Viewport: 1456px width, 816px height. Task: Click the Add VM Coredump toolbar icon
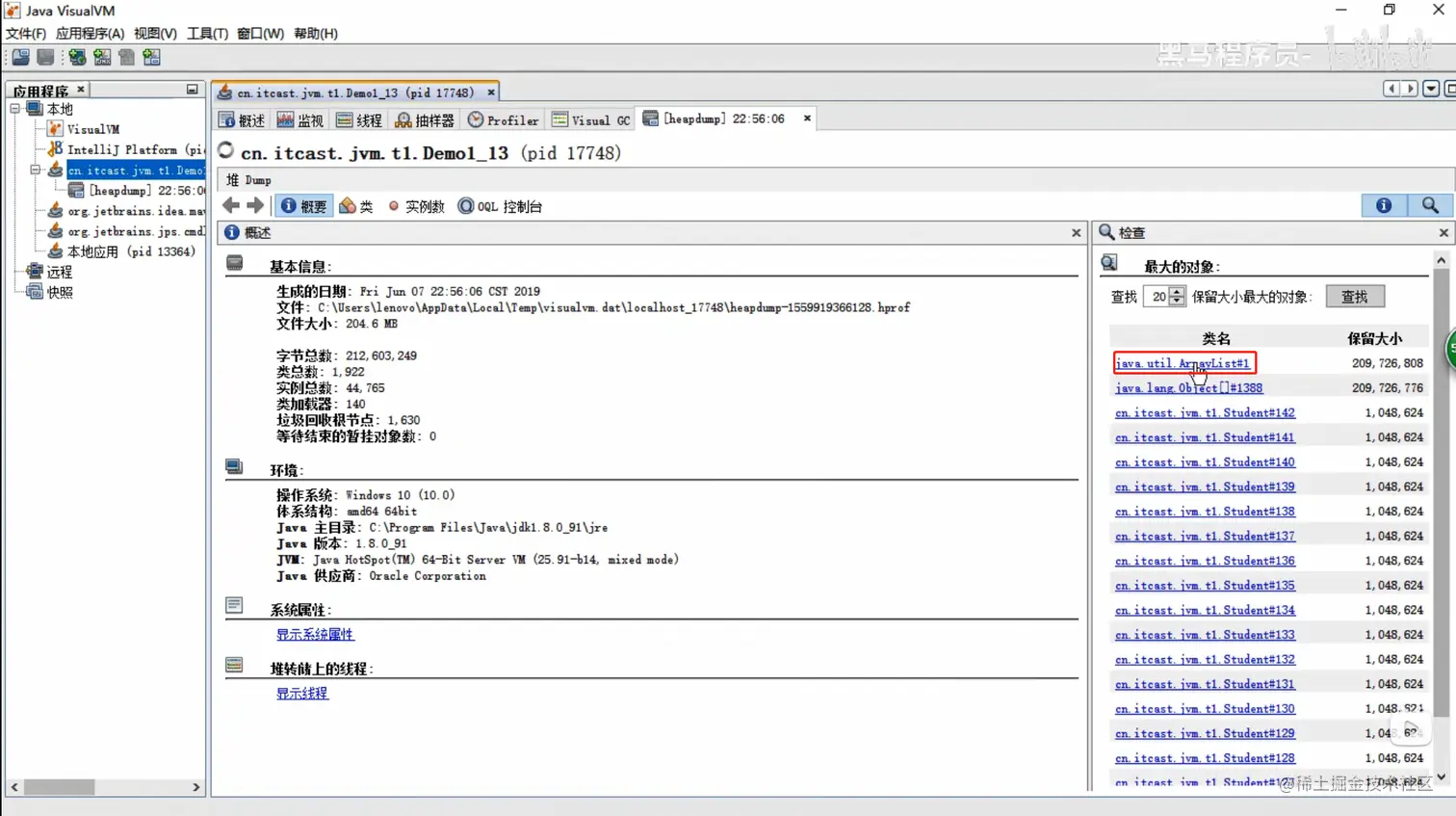tap(127, 58)
